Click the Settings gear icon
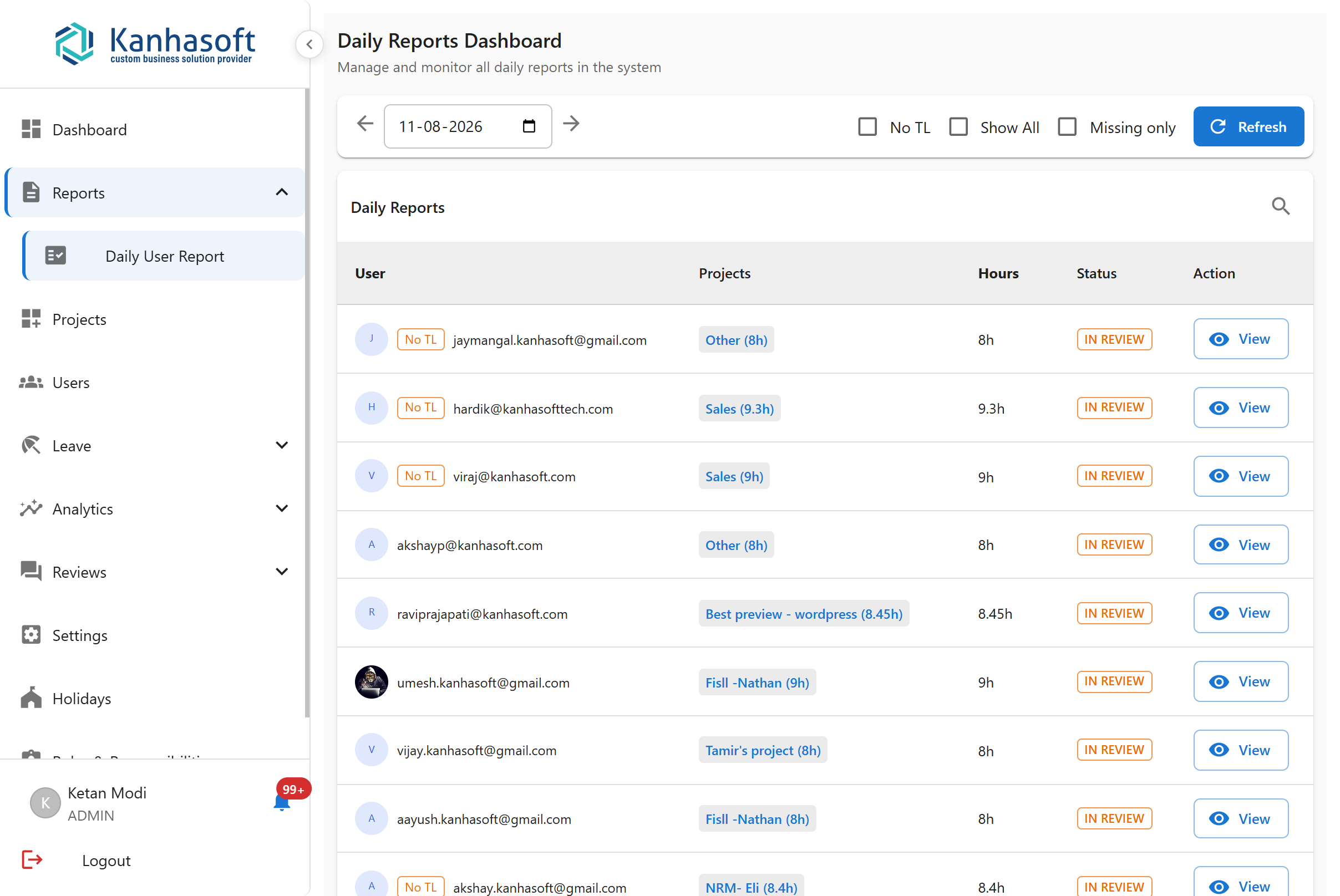Viewport: 1340px width, 896px height. coord(31,635)
